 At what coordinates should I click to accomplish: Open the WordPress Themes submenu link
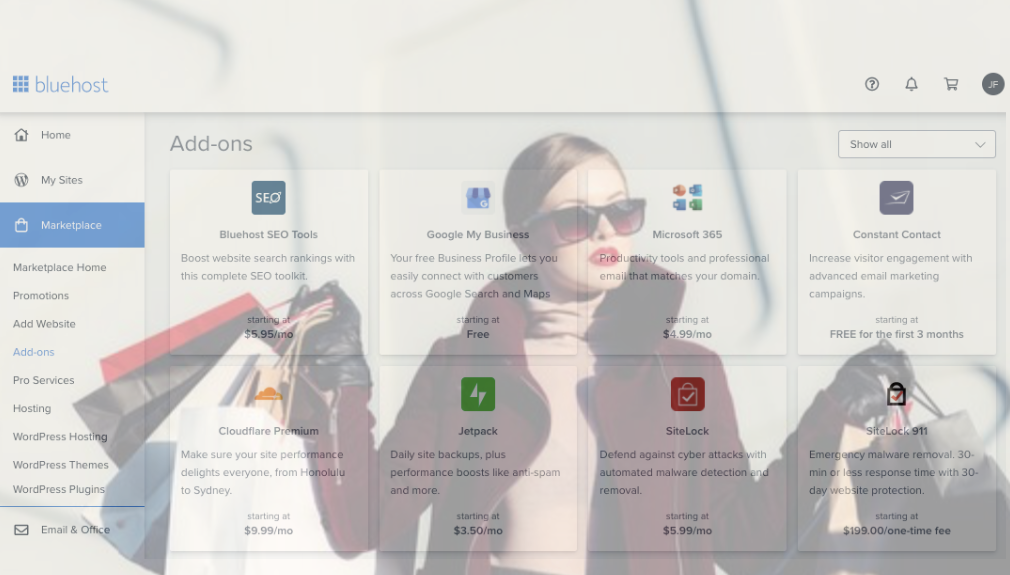point(61,465)
